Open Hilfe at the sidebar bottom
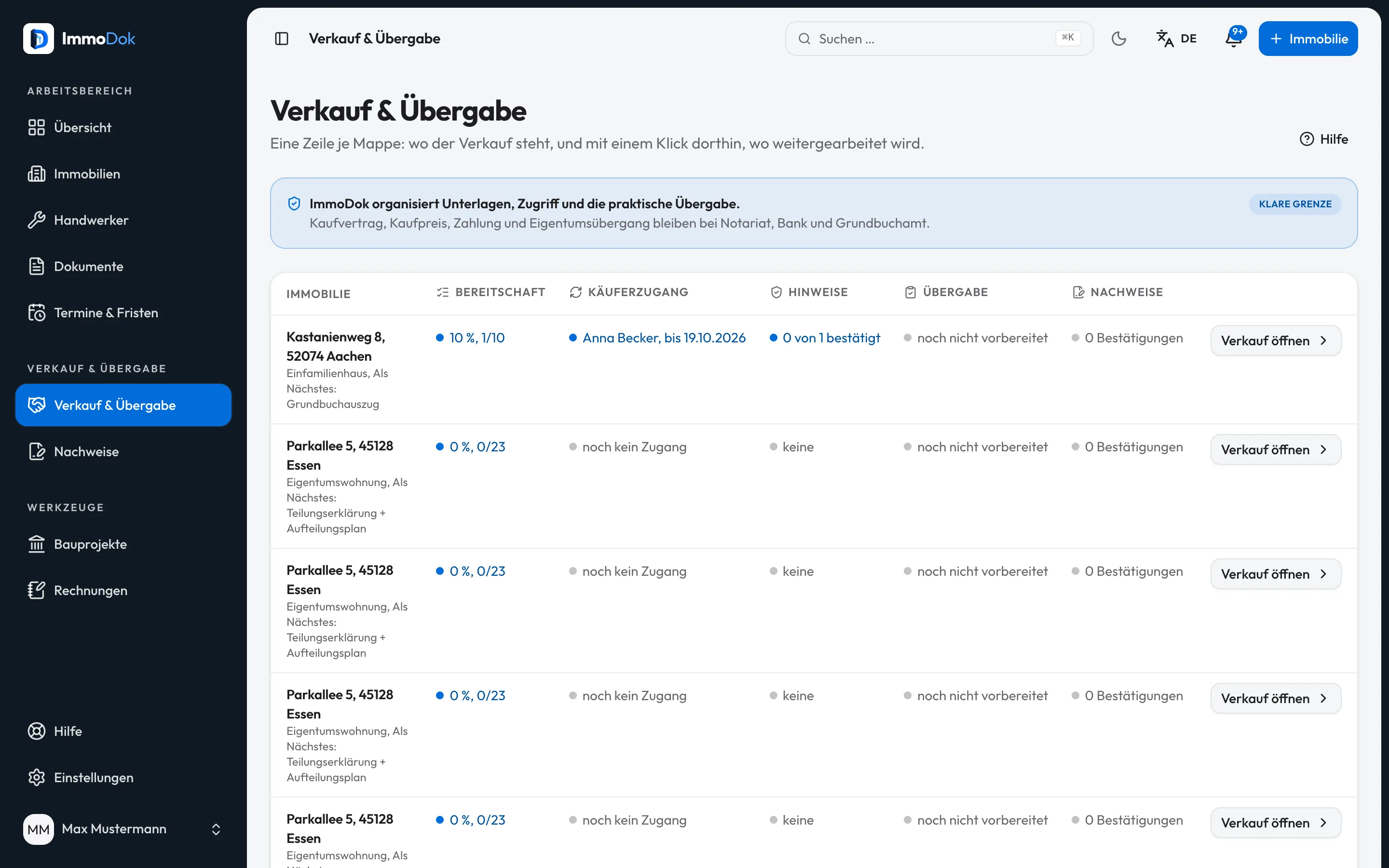This screenshot has width=1389, height=868. tap(123, 732)
